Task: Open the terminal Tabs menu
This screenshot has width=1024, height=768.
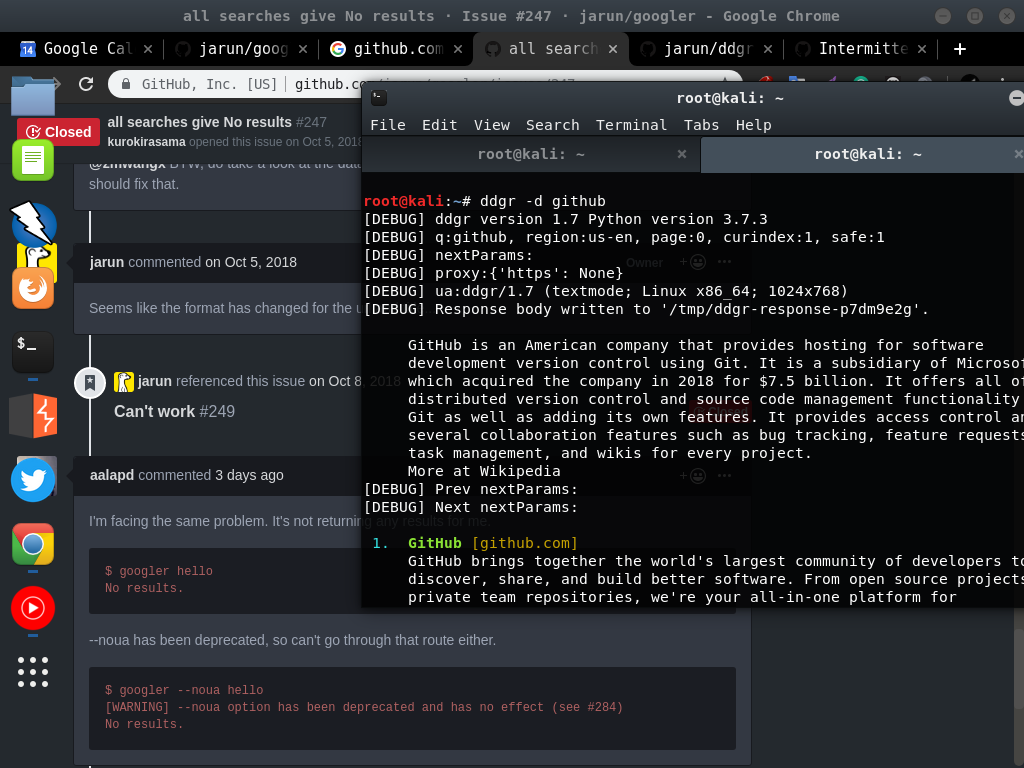Action: pos(701,125)
